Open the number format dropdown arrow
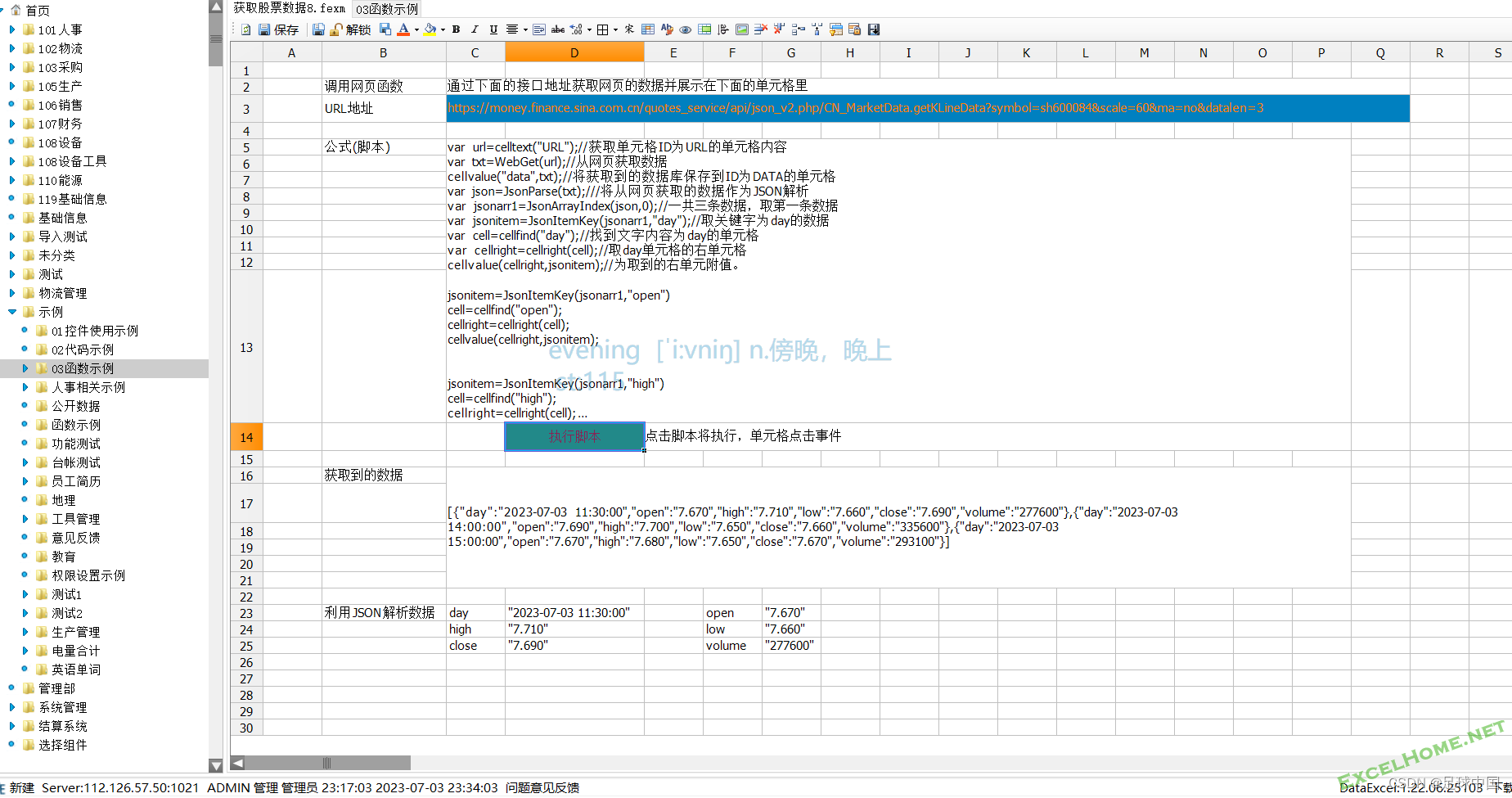Screen dimensions: 1512x798 tap(589, 29)
